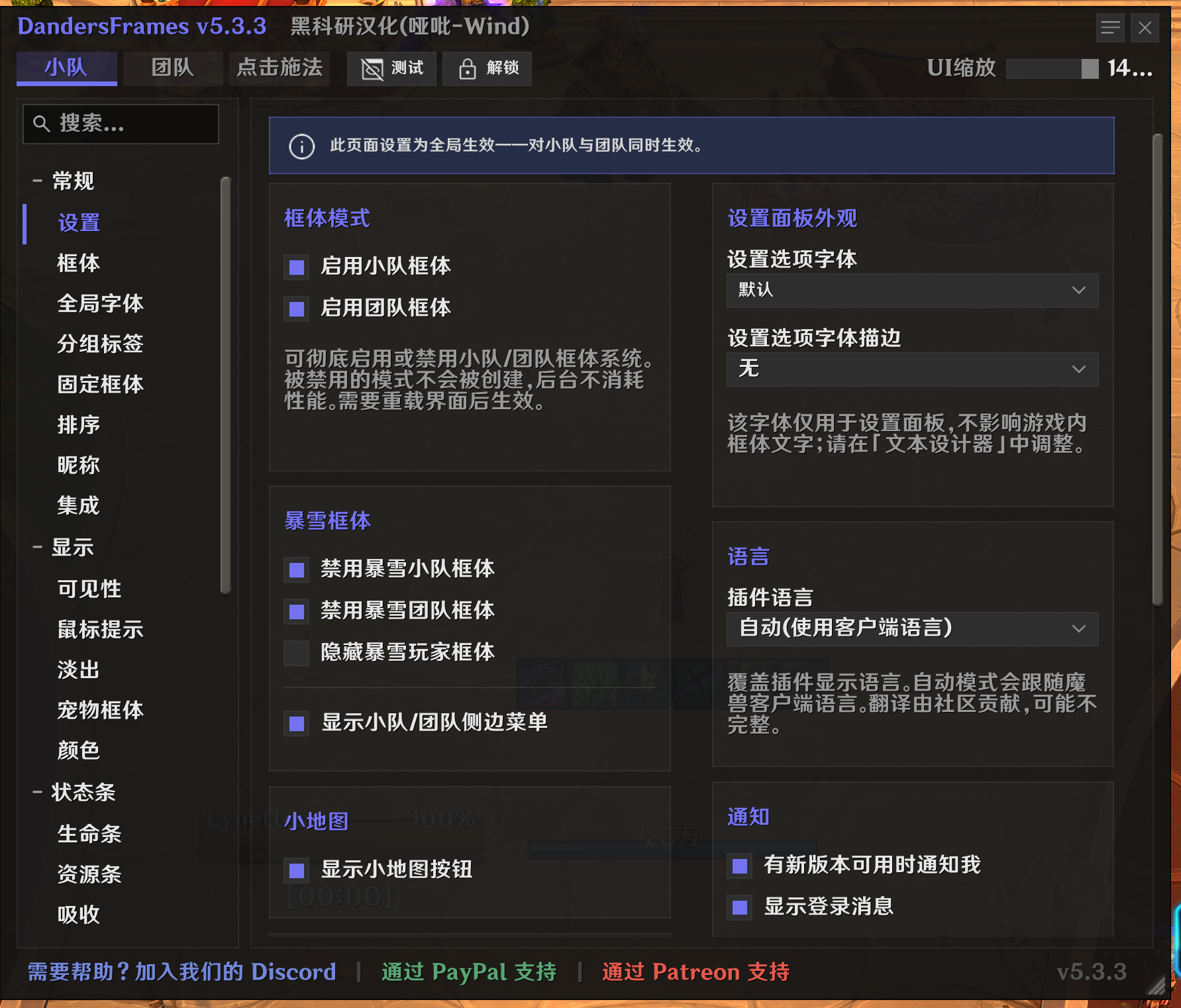The height and width of the screenshot is (1008, 1181).
Task: Expand the 插件语言 language dropdown
Action: (912, 629)
